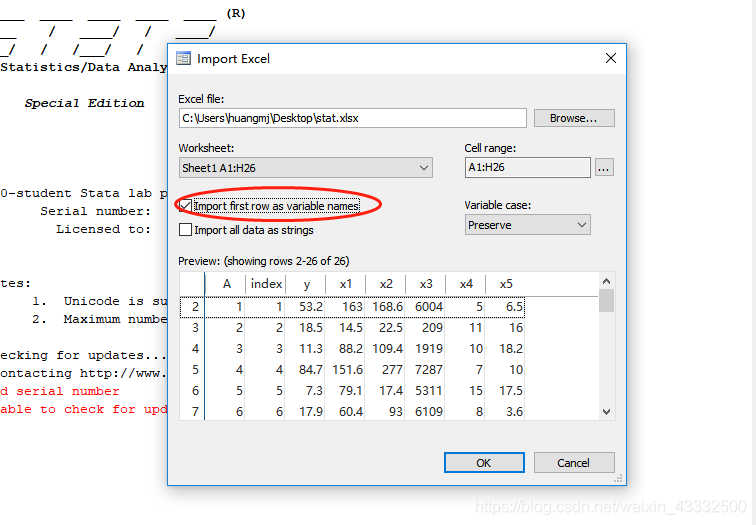Select the 'x5' column header in preview
The height and width of the screenshot is (525, 756).
506,284
